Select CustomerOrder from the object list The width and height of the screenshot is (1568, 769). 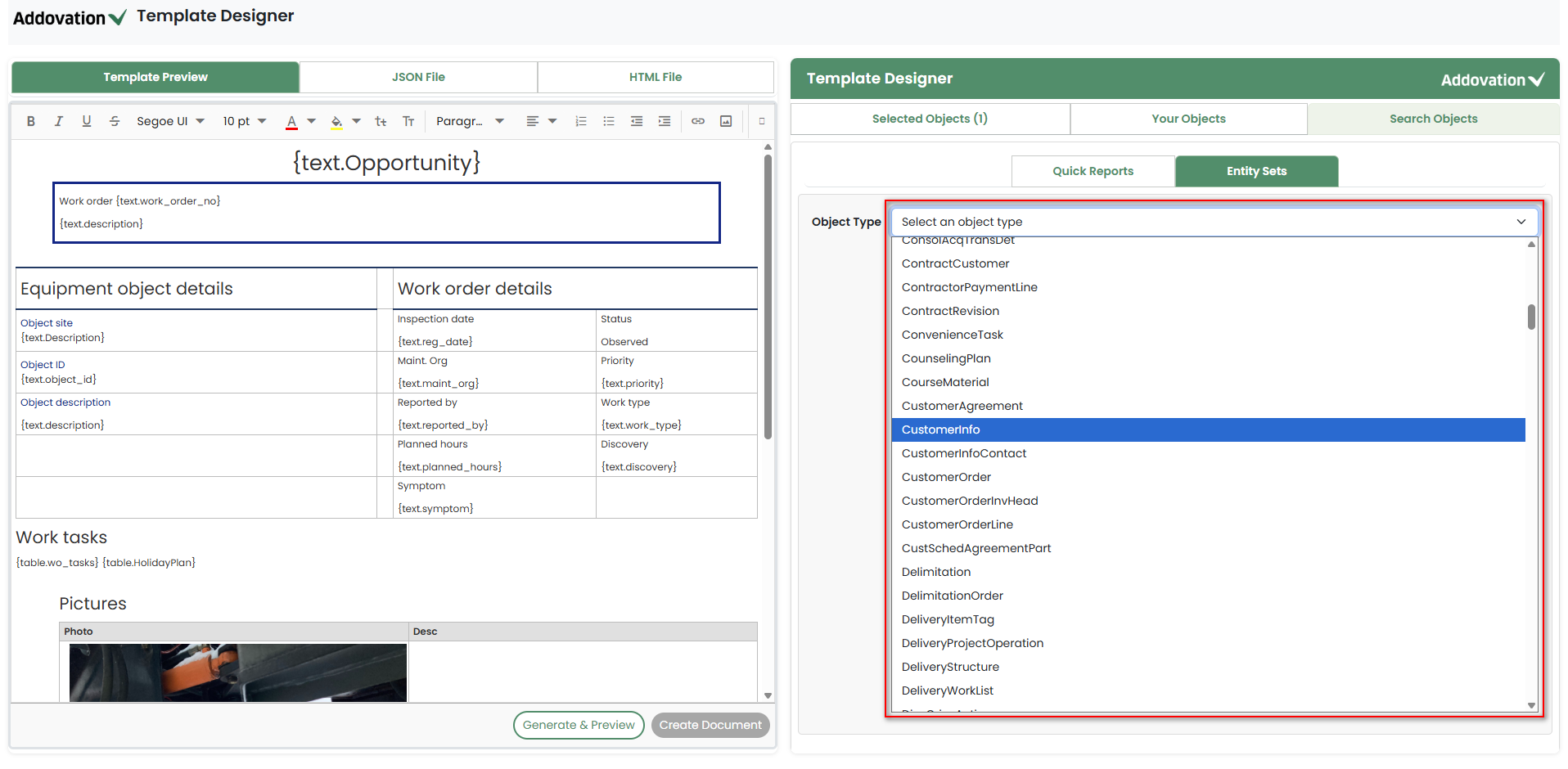pyautogui.click(x=946, y=477)
